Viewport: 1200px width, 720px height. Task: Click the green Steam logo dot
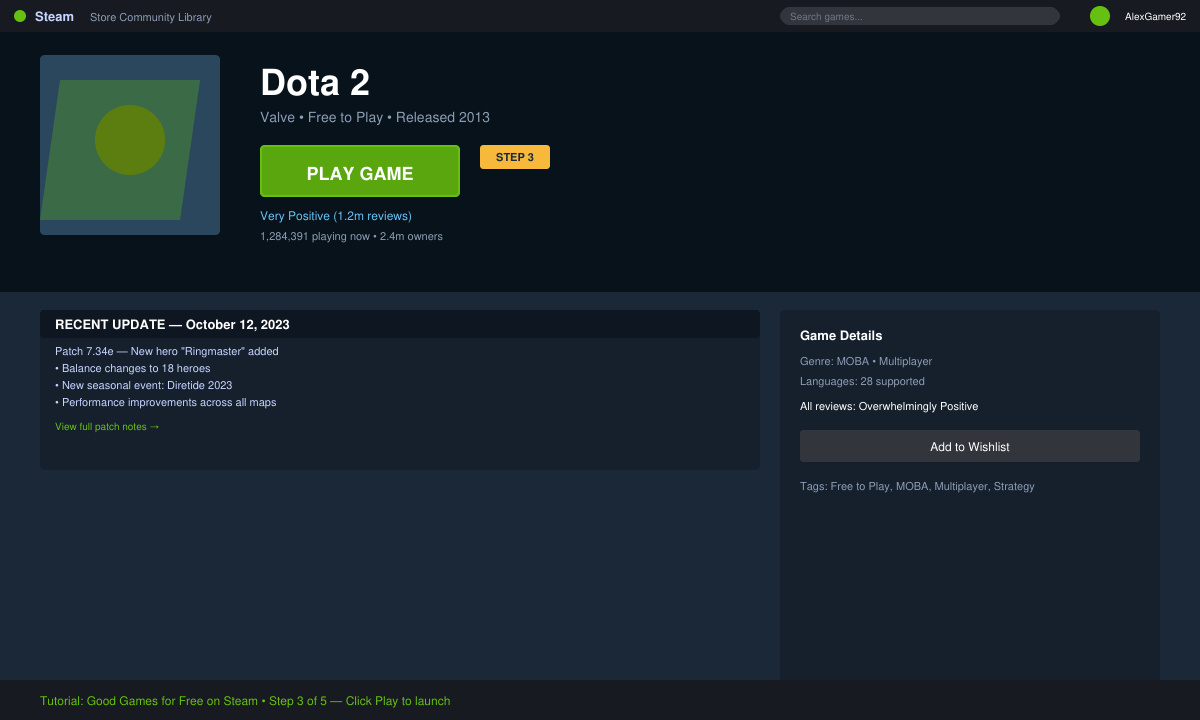(20, 16)
